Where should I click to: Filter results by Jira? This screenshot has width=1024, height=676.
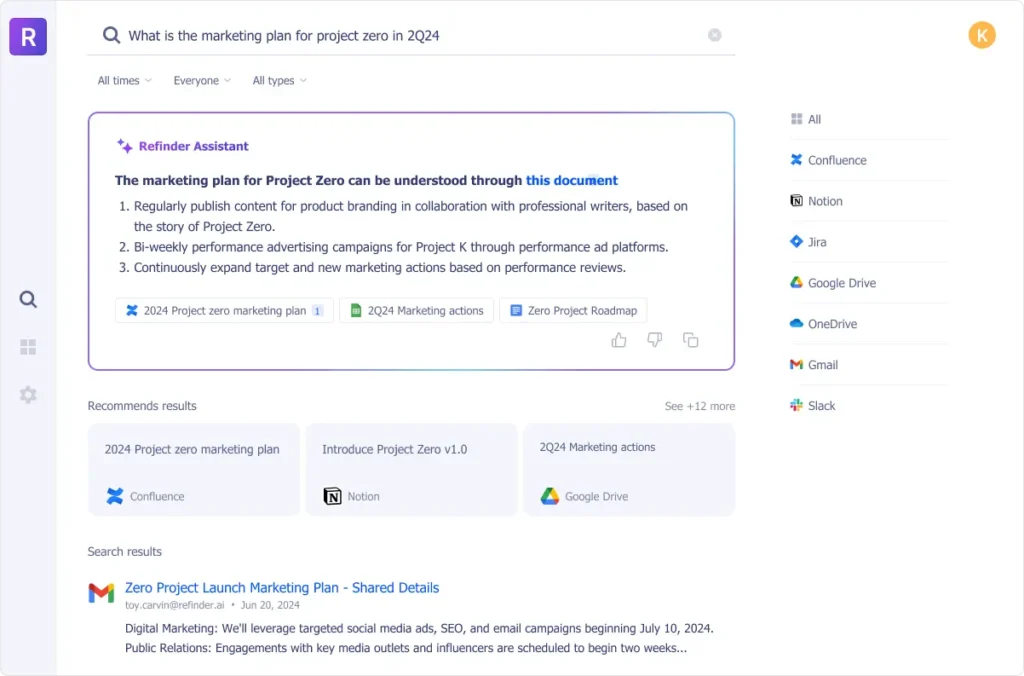click(869, 242)
